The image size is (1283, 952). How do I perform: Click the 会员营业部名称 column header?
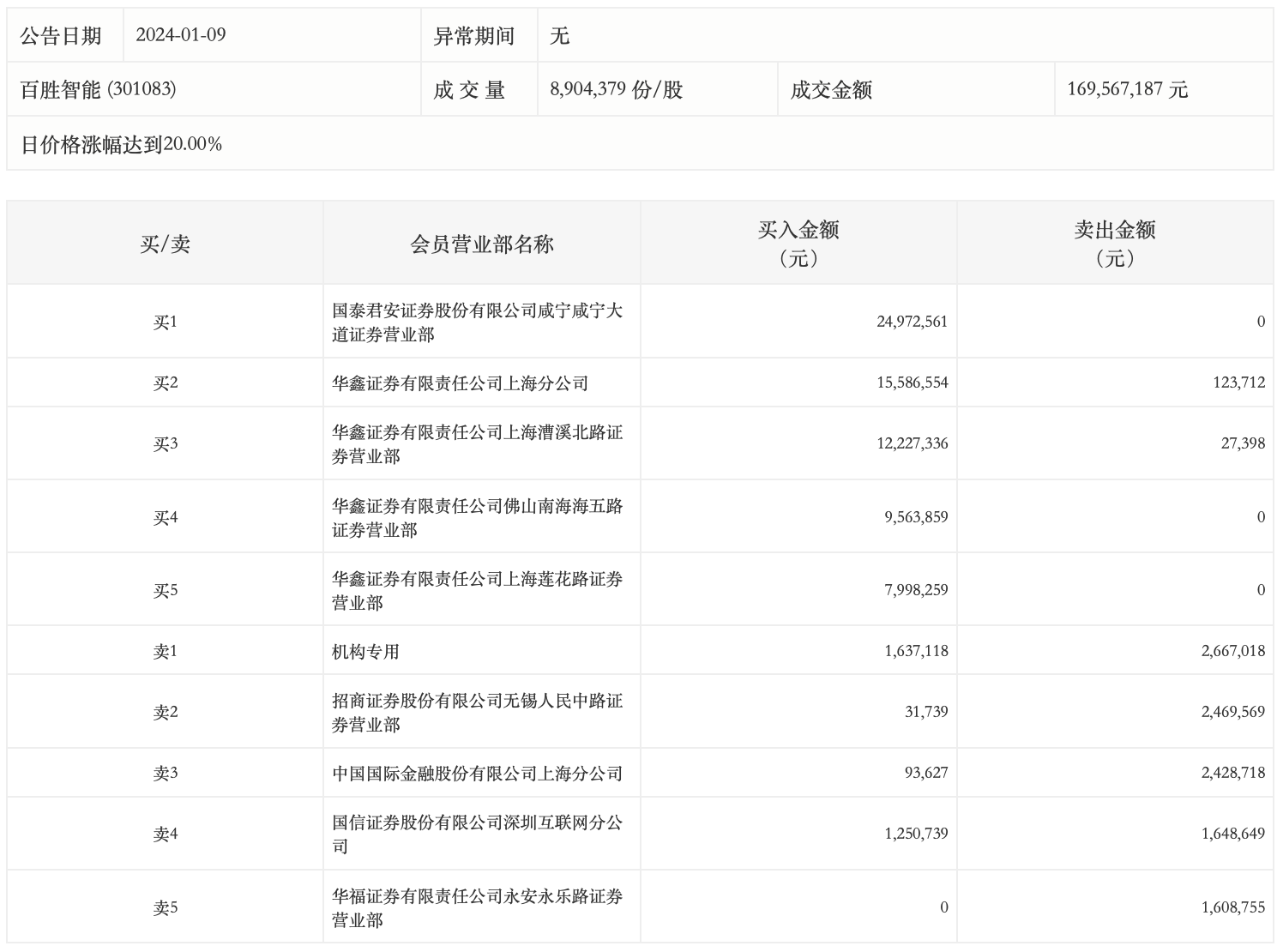pos(481,244)
